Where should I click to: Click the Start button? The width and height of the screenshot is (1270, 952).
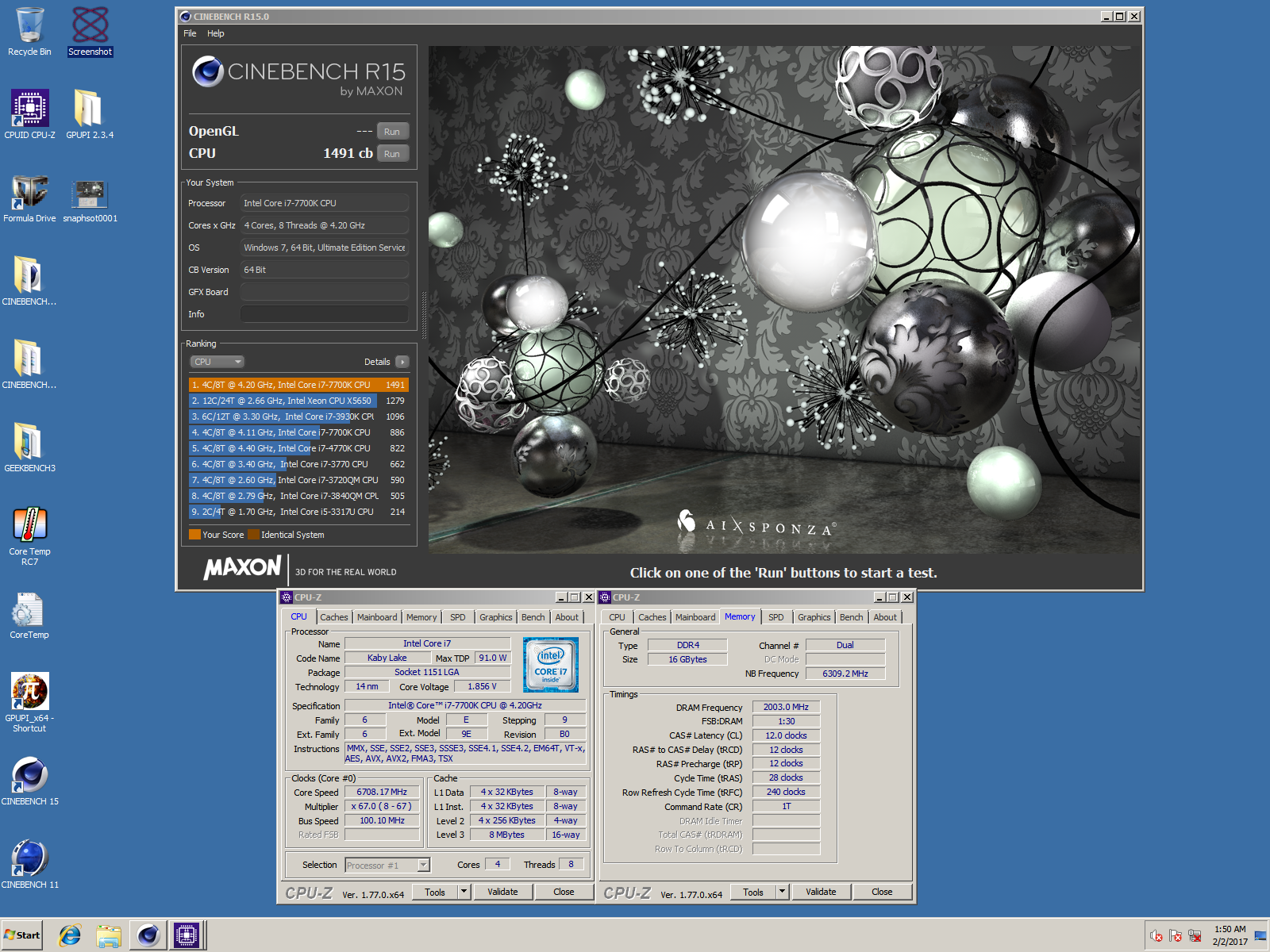(22, 935)
